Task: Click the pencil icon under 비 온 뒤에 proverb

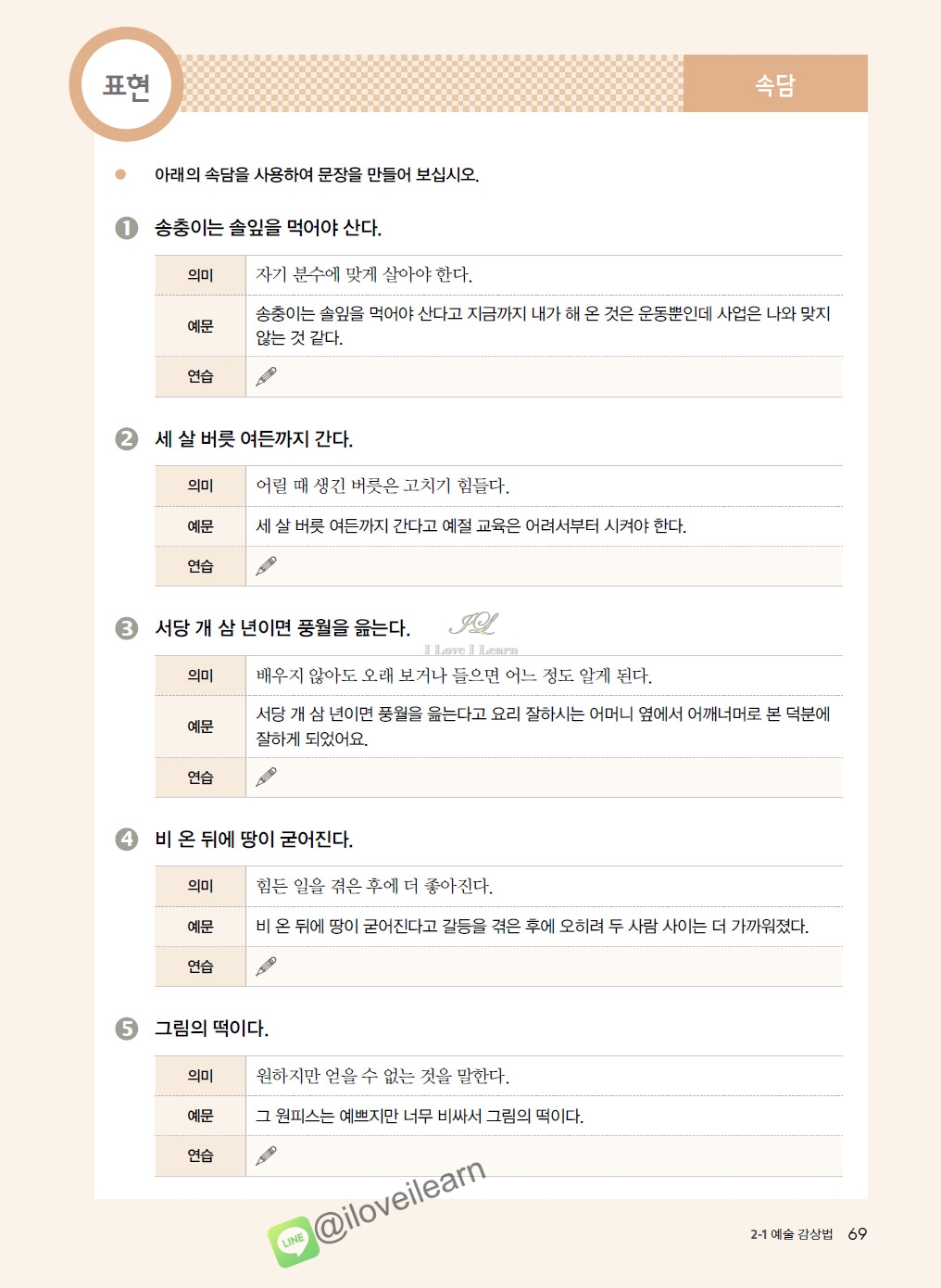Action: point(266,966)
